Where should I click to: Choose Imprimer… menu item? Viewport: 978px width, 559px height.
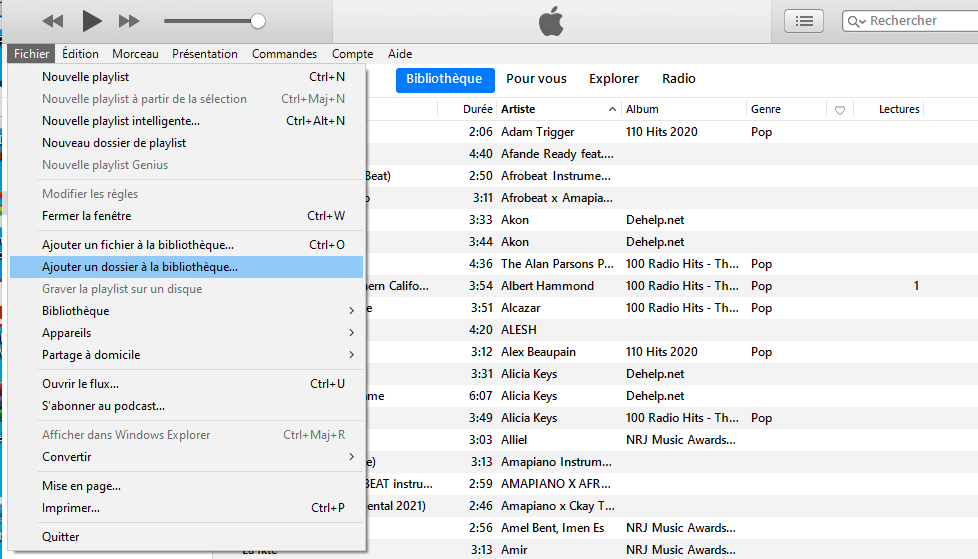pos(186,508)
